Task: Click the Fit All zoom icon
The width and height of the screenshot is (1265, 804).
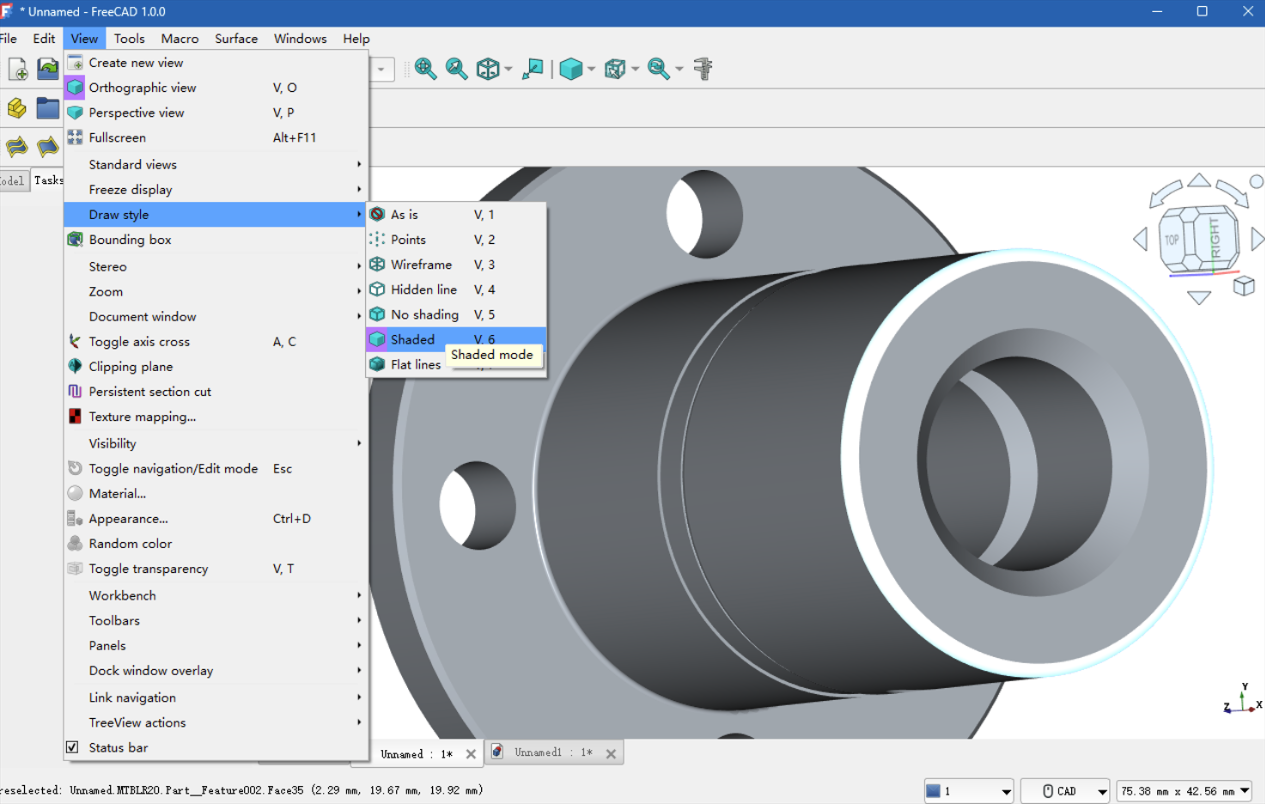Action: click(x=426, y=69)
